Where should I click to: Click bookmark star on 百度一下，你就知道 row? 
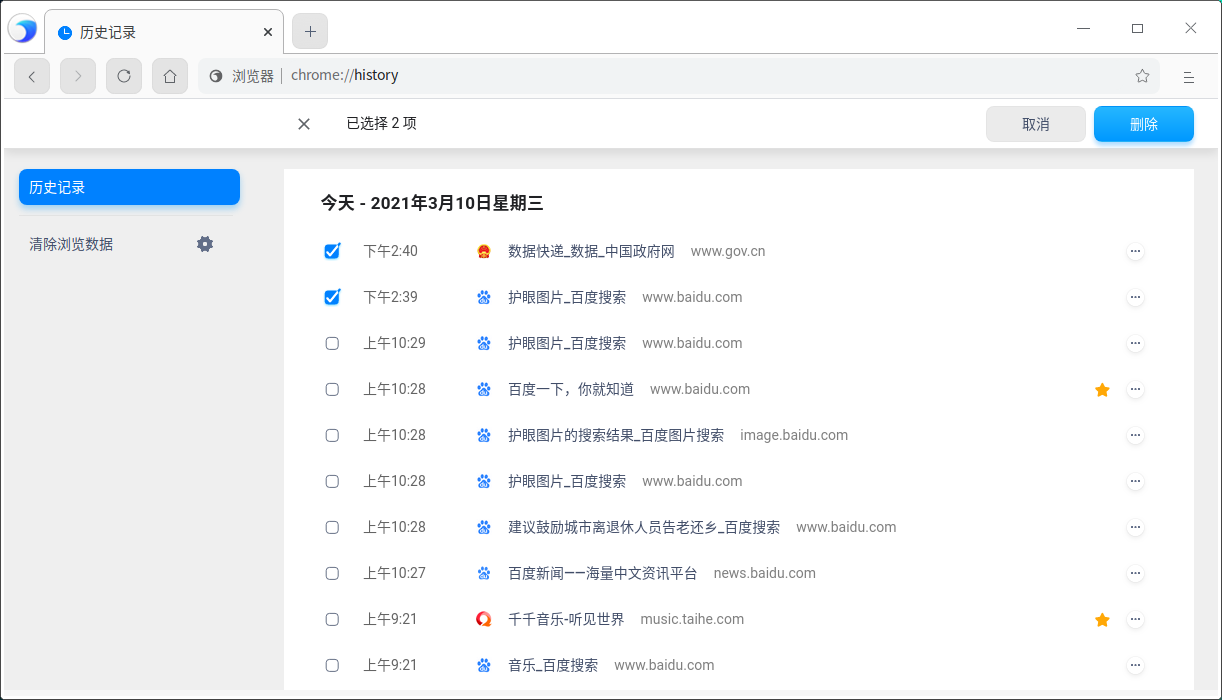(x=1102, y=389)
